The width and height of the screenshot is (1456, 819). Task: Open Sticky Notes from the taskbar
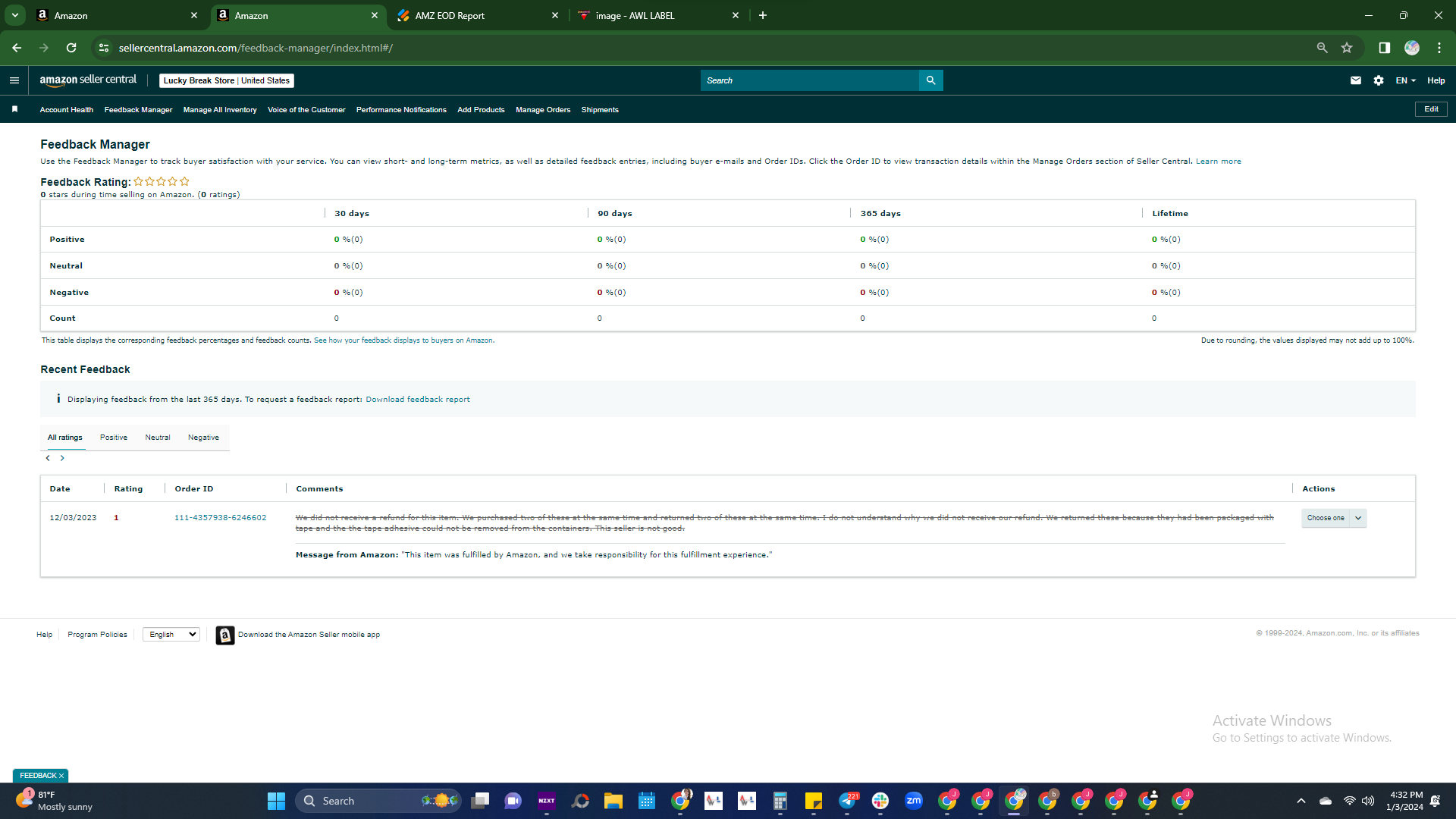click(x=814, y=801)
